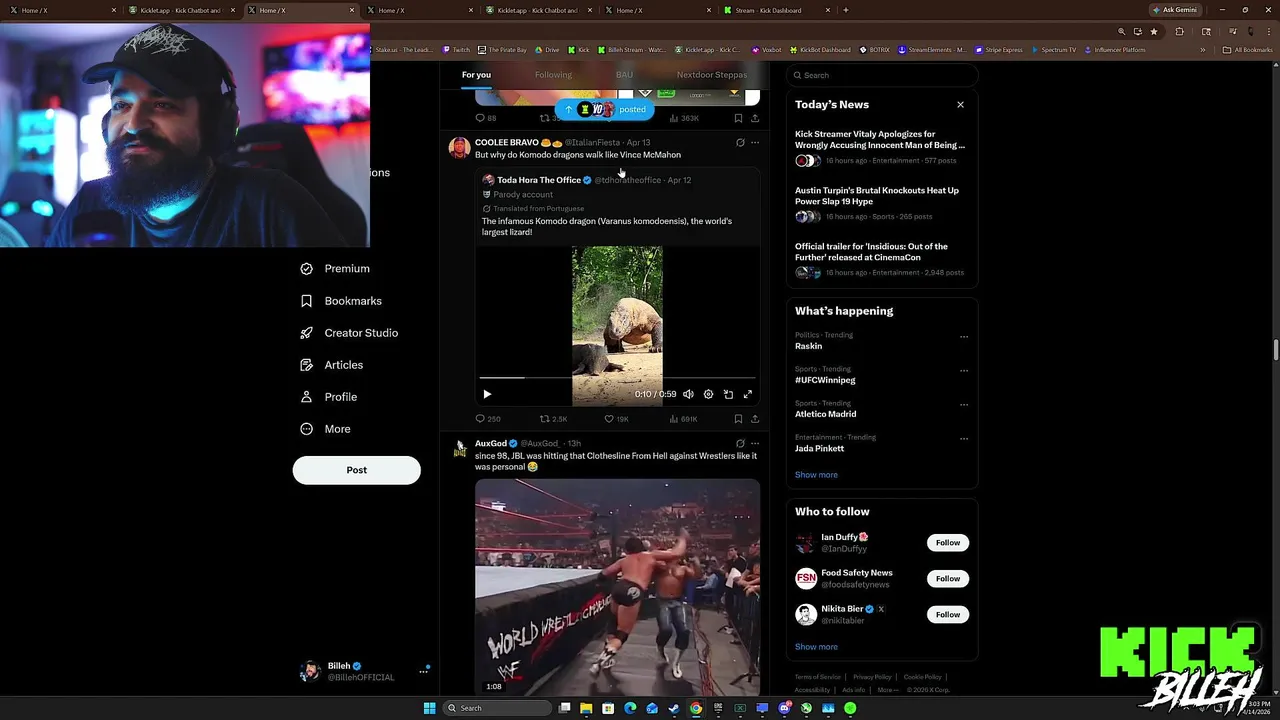1280x720 pixels.
Task: Share the top post with 88 replies
Action: pos(755,118)
